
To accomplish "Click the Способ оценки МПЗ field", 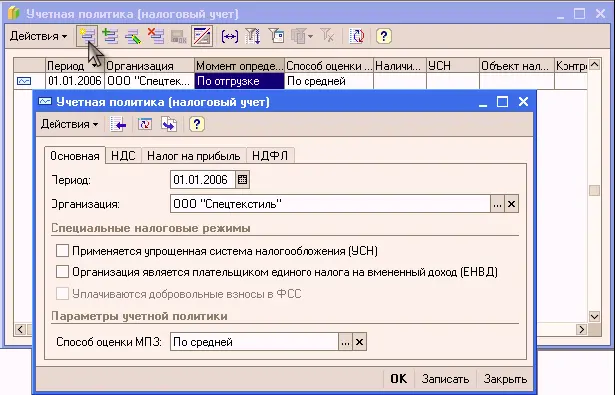I will [x=254, y=342].
